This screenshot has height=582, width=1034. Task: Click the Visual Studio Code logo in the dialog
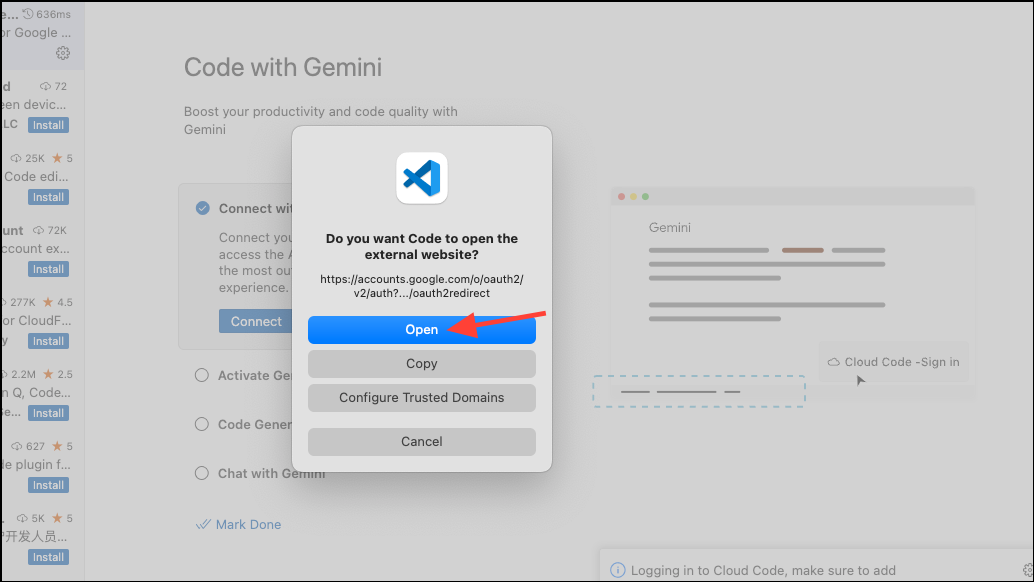pyautogui.click(x=421, y=178)
